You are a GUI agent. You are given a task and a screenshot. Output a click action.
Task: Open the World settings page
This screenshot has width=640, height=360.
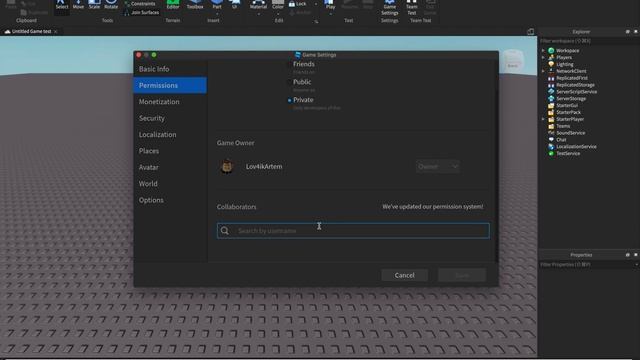pyautogui.click(x=170, y=184)
